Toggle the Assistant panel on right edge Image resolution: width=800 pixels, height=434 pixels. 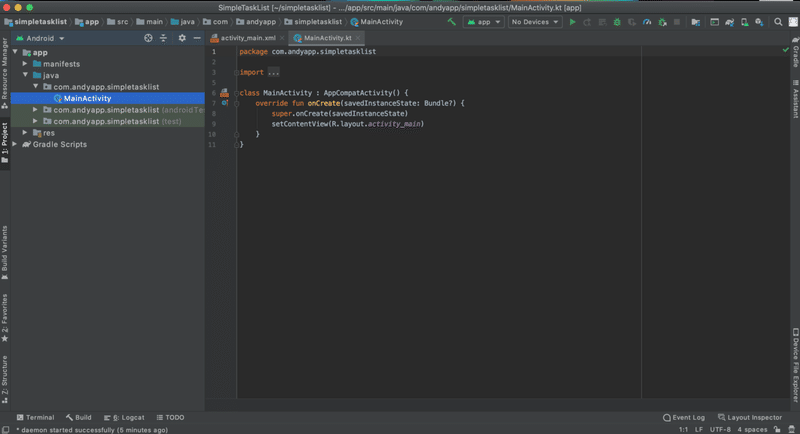pos(795,99)
